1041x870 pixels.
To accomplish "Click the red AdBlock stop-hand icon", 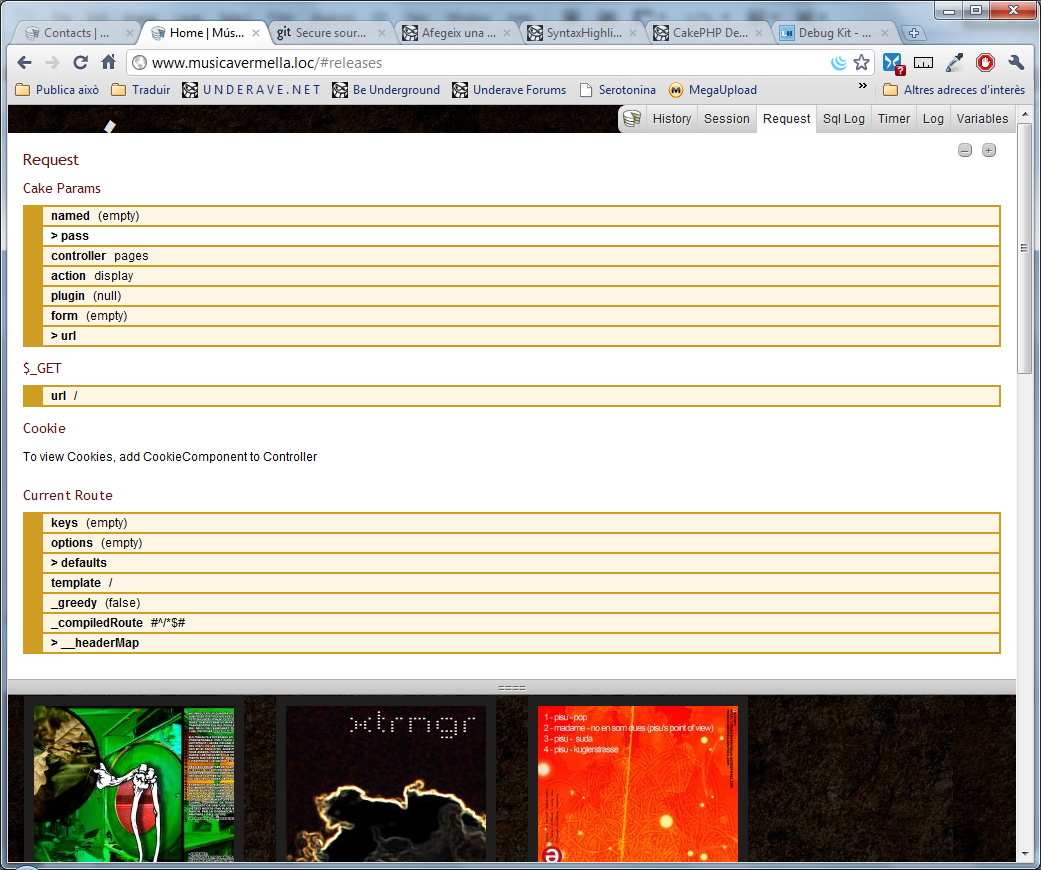I will [986, 63].
